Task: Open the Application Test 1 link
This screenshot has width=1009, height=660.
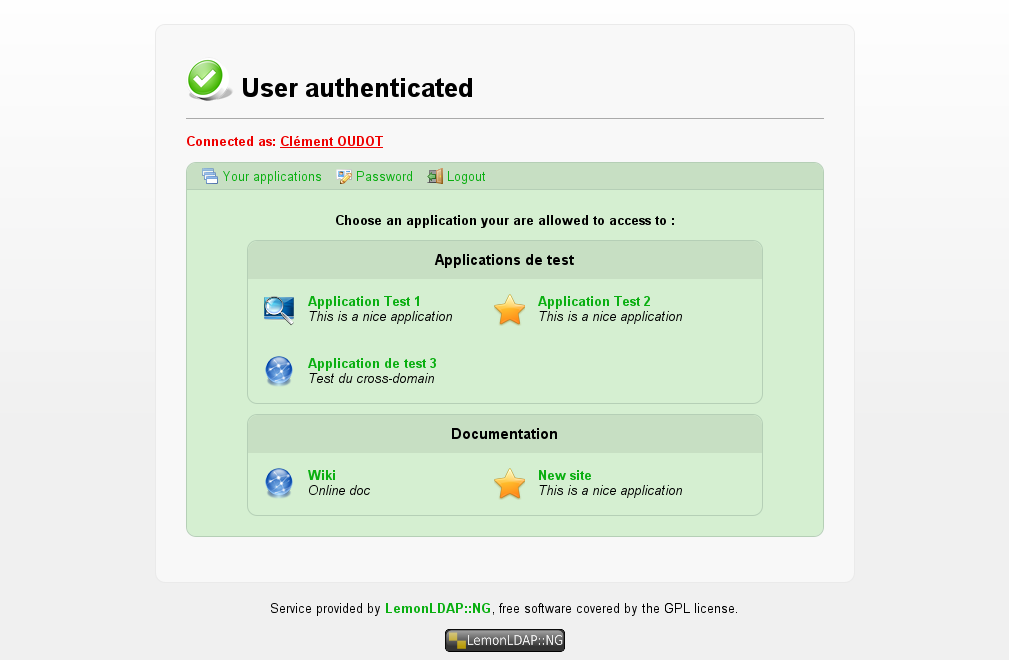Action: pos(364,301)
